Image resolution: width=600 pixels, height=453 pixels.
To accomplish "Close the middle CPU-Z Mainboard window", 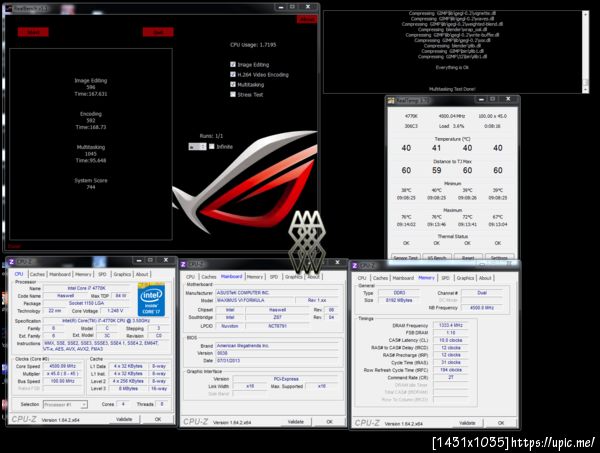I will coord(337,262).
